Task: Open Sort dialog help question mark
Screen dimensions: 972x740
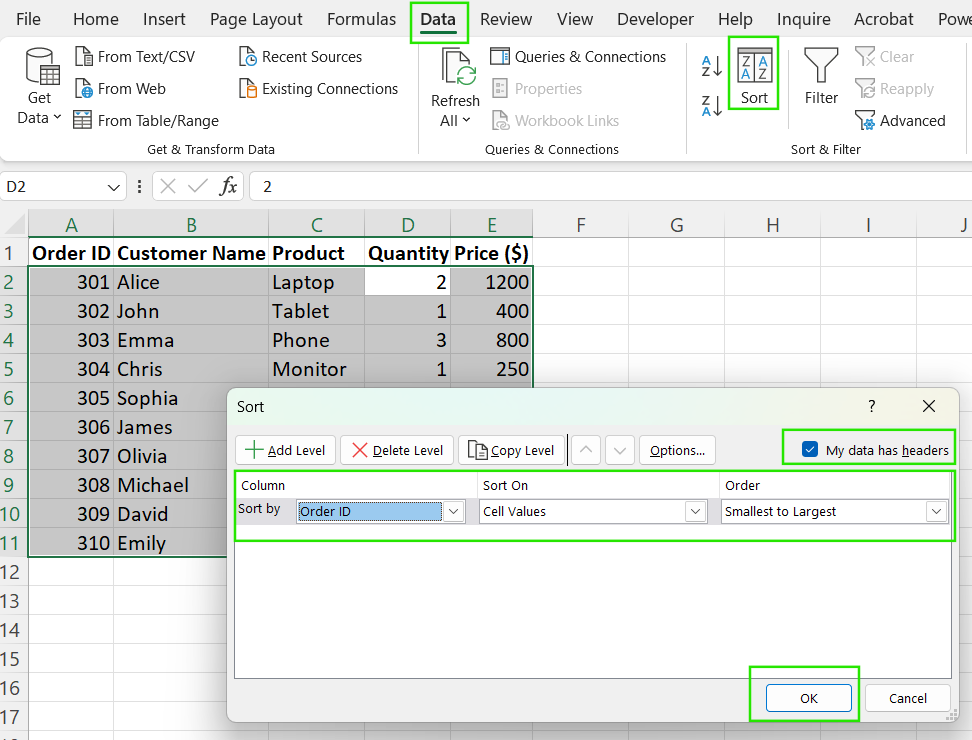Action: point(872,406)
